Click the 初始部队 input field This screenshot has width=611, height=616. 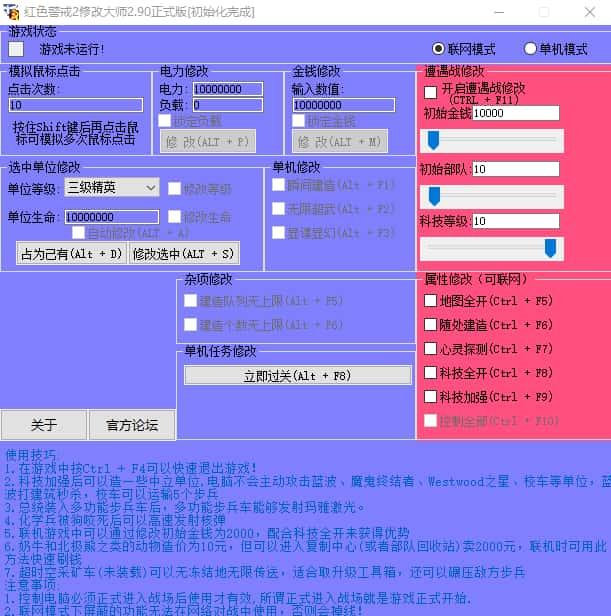point(516,169)
